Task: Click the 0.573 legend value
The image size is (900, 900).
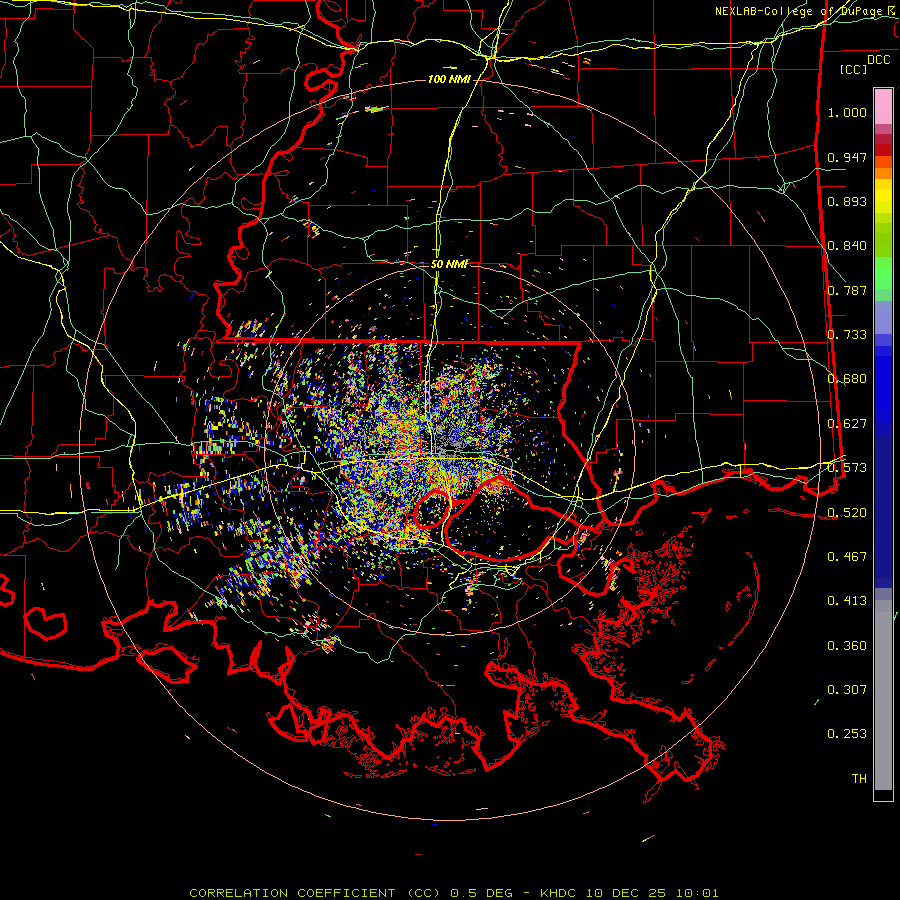Action: point(847,468)
